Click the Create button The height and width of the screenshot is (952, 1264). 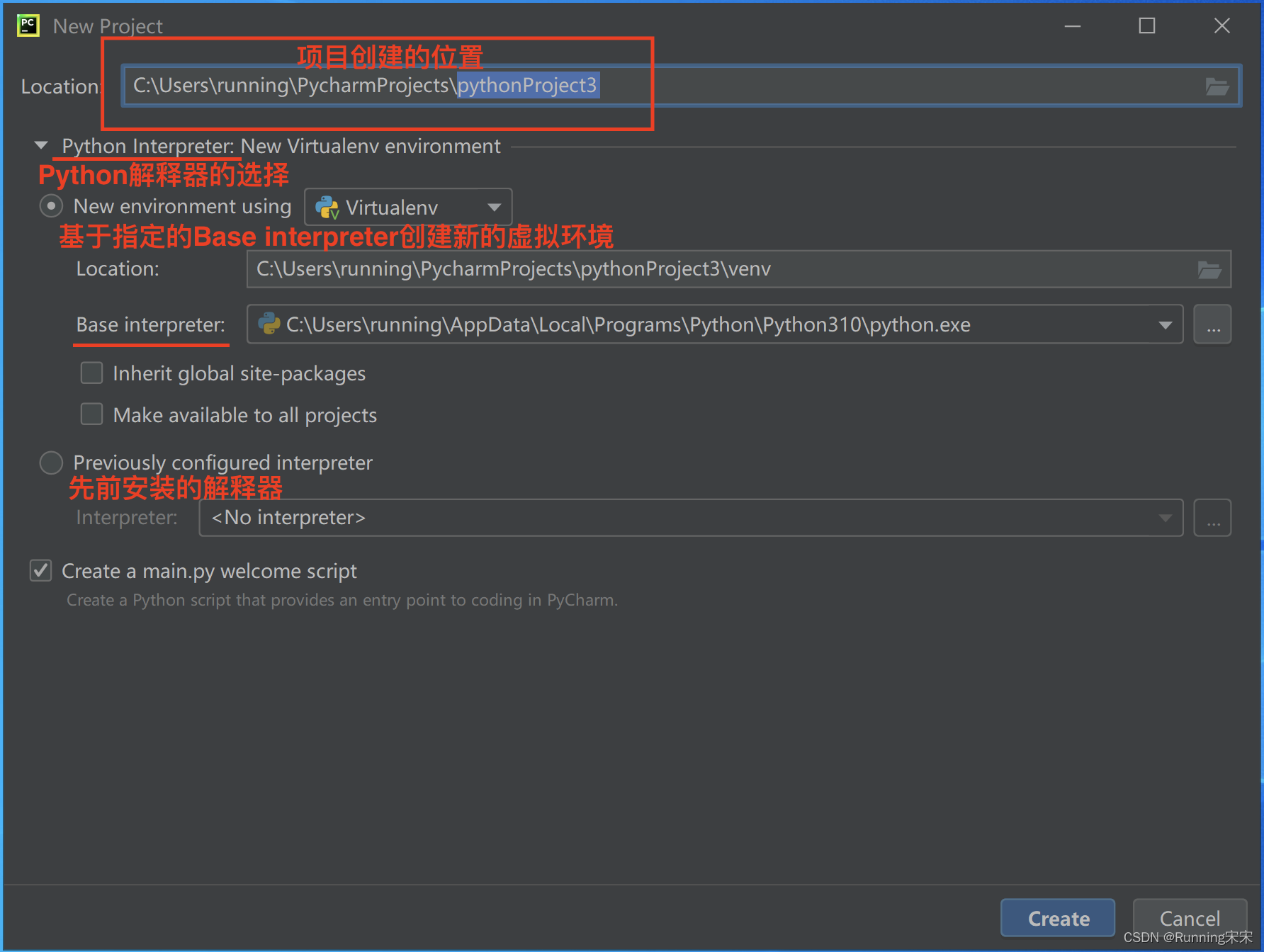coord(1058,918)
